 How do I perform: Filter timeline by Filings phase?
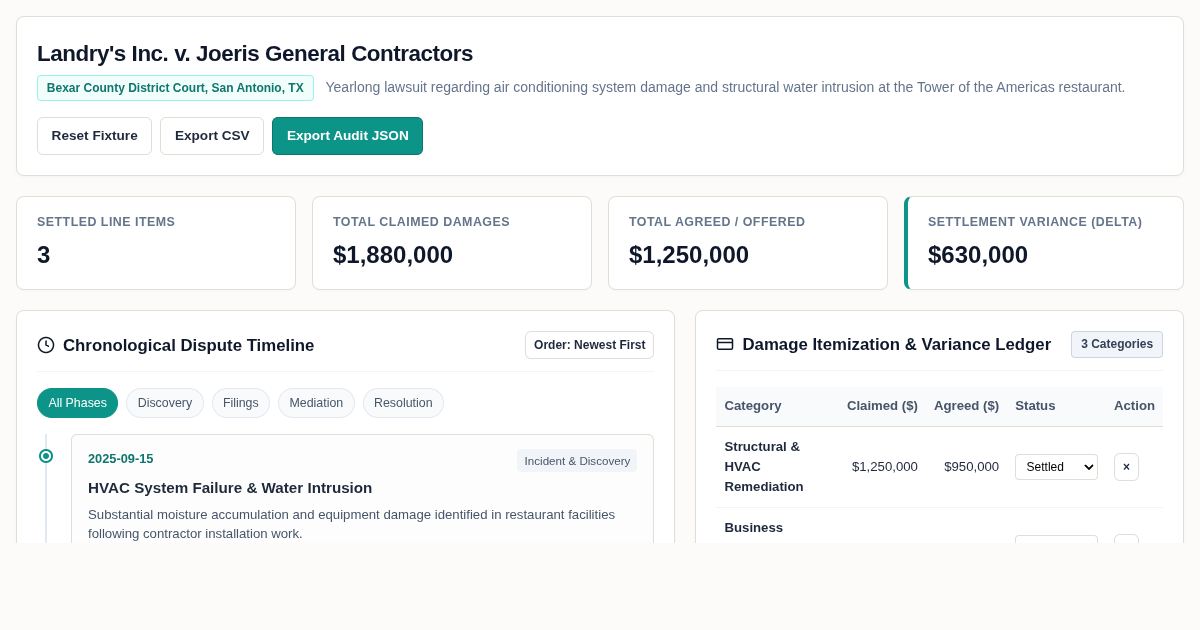241,403
